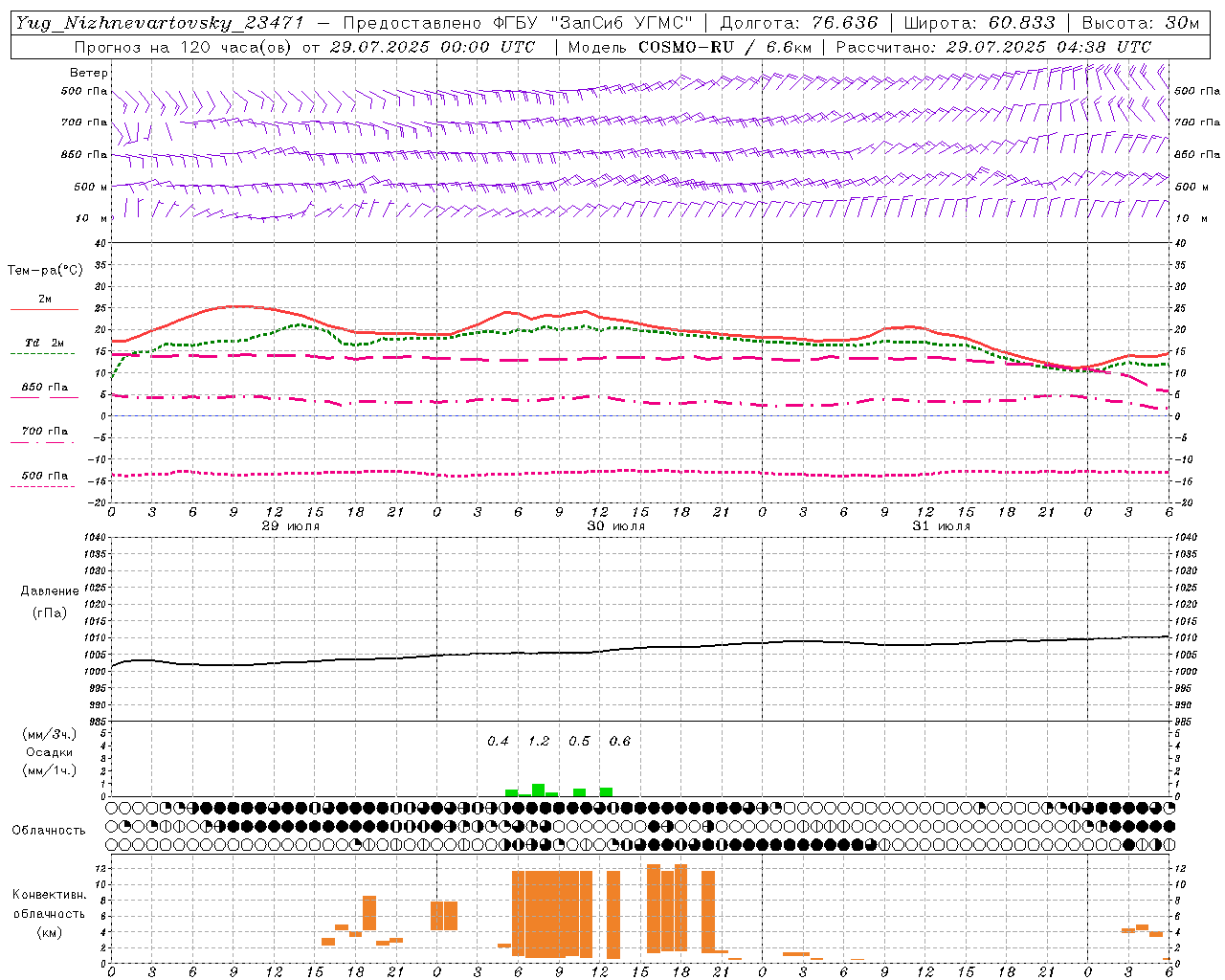This screenshot has width=1225, height=980.
Task: Click the (мм/3ч.) unit label
Action: [49, 734]
